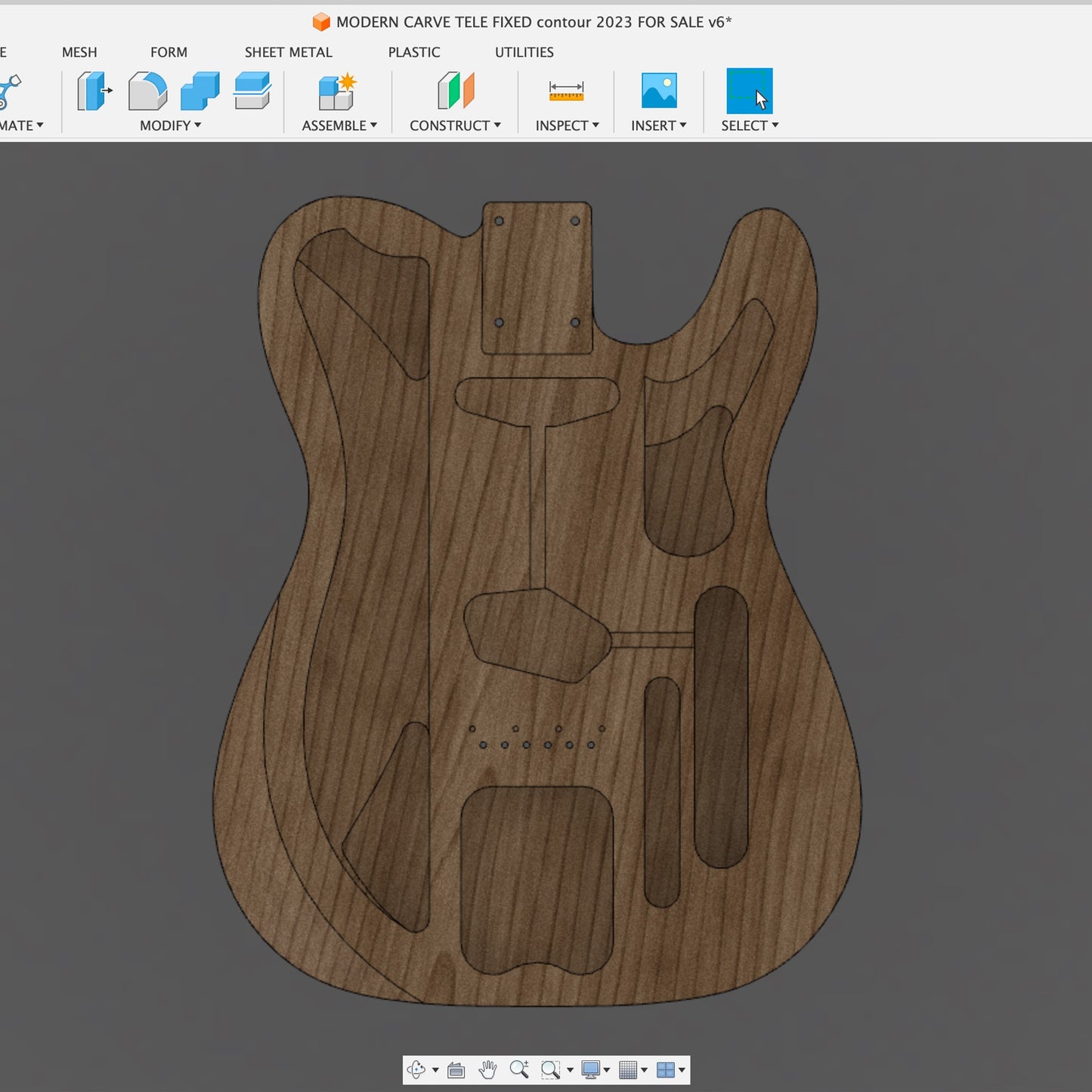Open the Measure tool ruler icon
The image size is (1092, 1092).
566,91
